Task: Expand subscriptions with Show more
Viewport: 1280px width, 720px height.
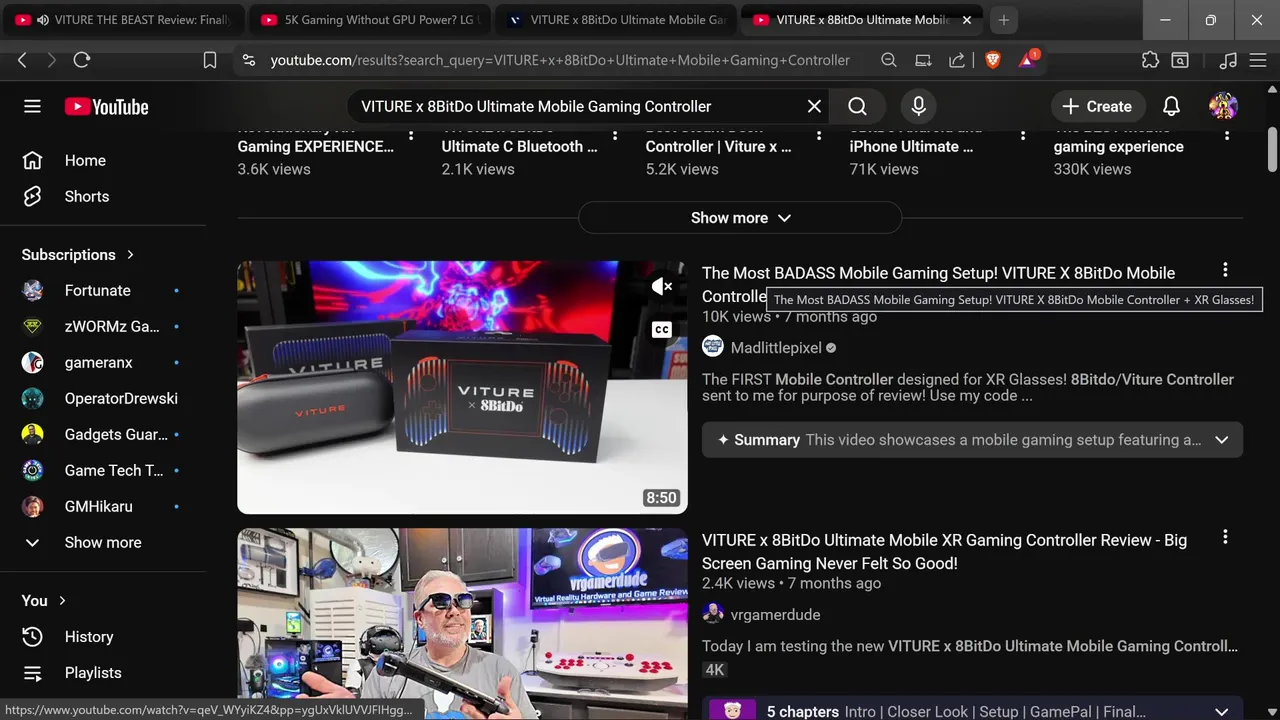Action: point(103,542)
